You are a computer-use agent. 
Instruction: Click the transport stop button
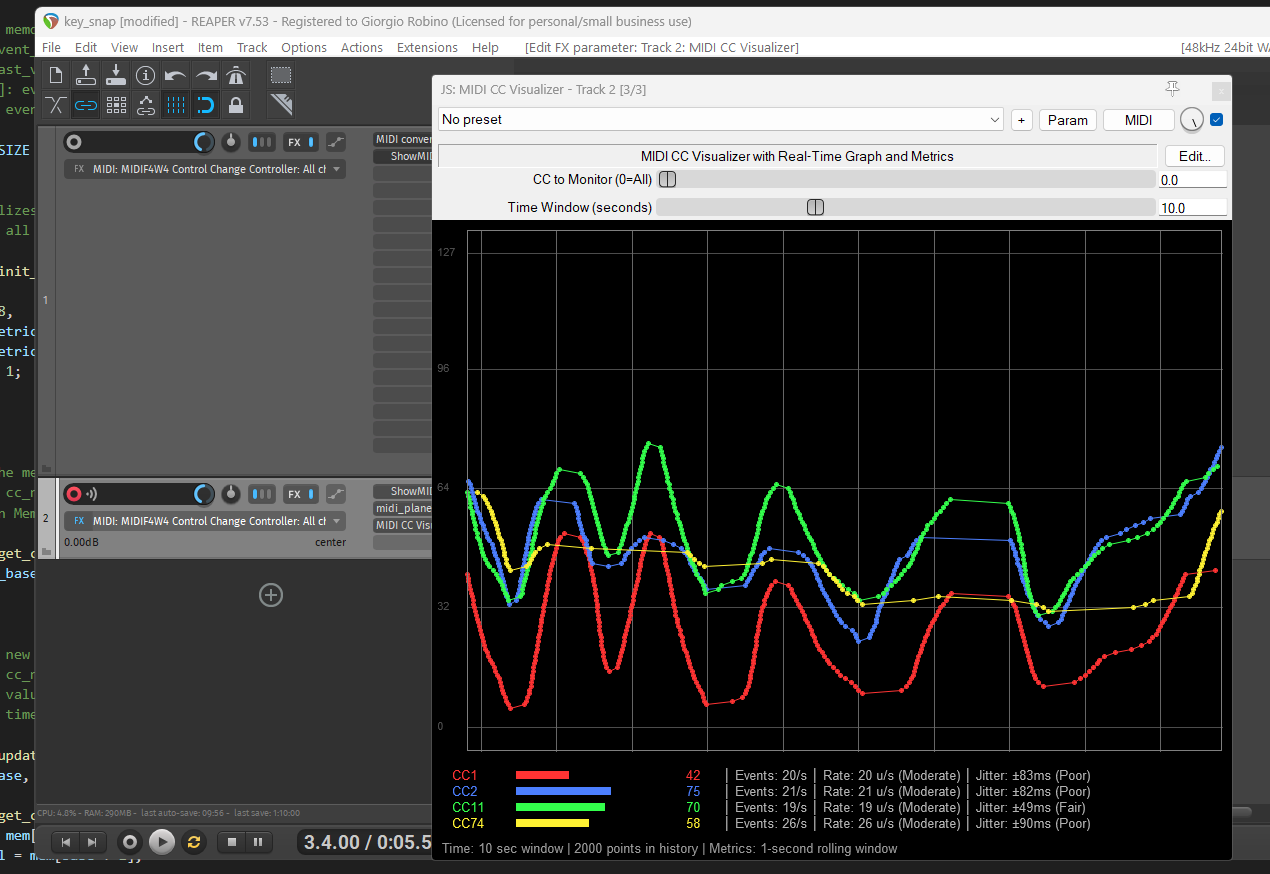[232, 842]
